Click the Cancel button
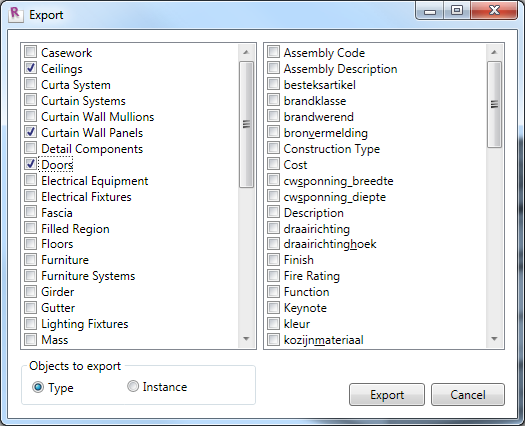525x426 pixels. tap(468, 395)
